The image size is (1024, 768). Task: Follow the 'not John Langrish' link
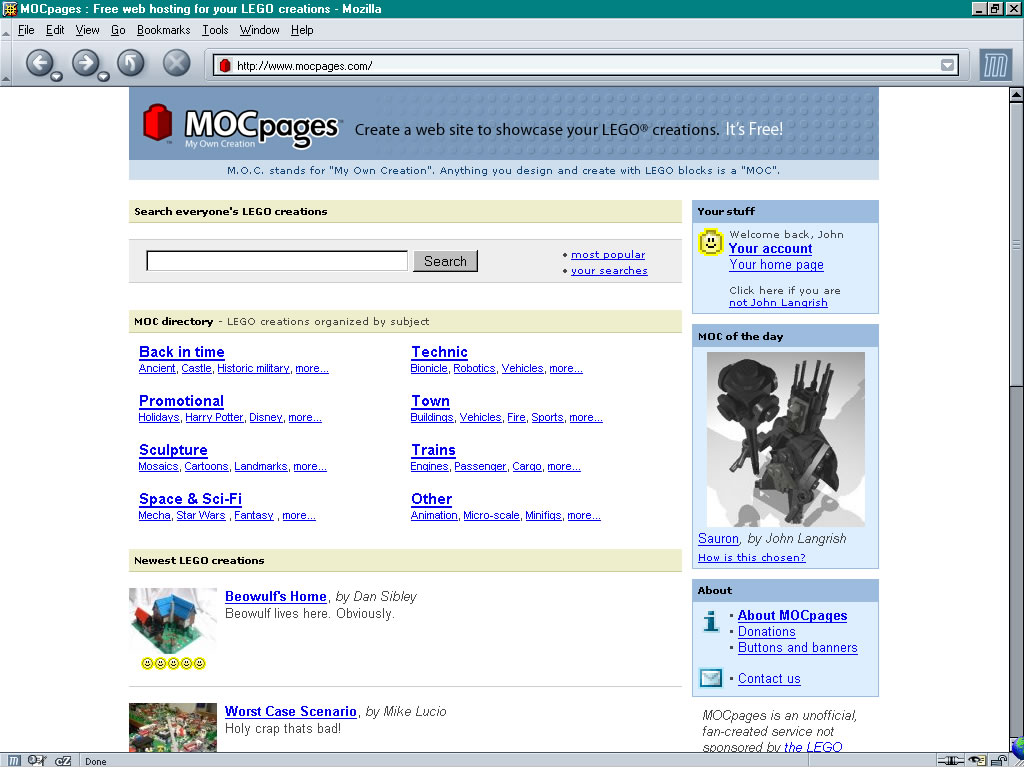778,303
